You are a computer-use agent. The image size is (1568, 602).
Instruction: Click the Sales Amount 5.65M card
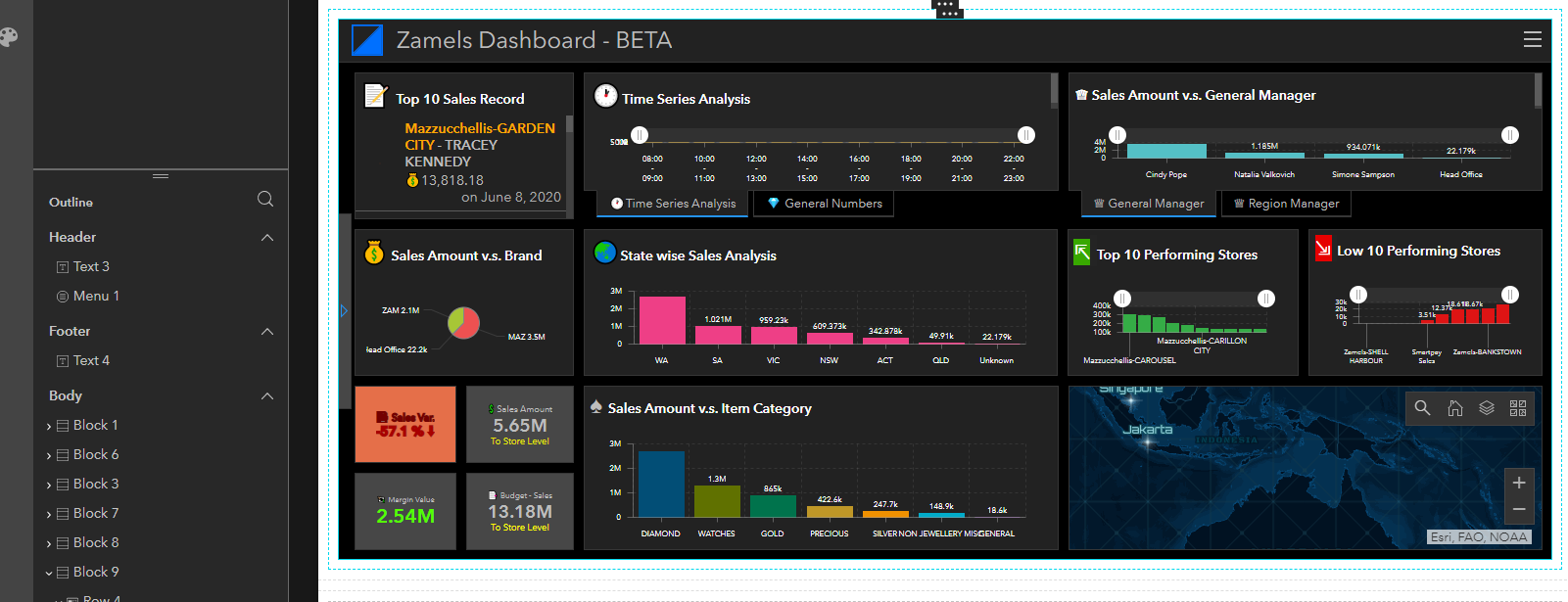tap(520, 424)
